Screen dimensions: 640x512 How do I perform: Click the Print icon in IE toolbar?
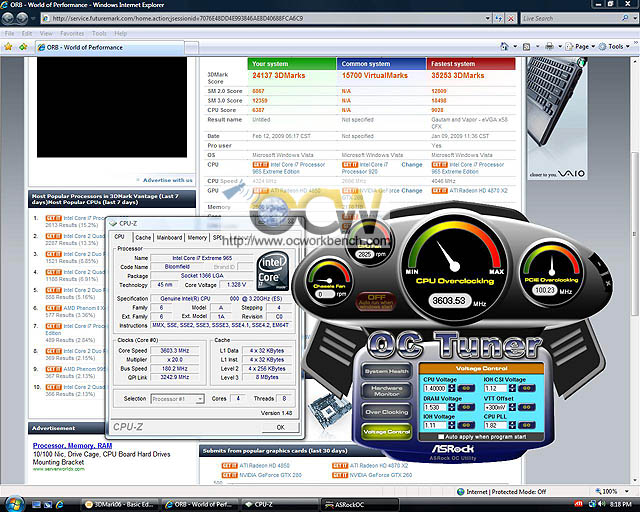[x=549, y=47]
